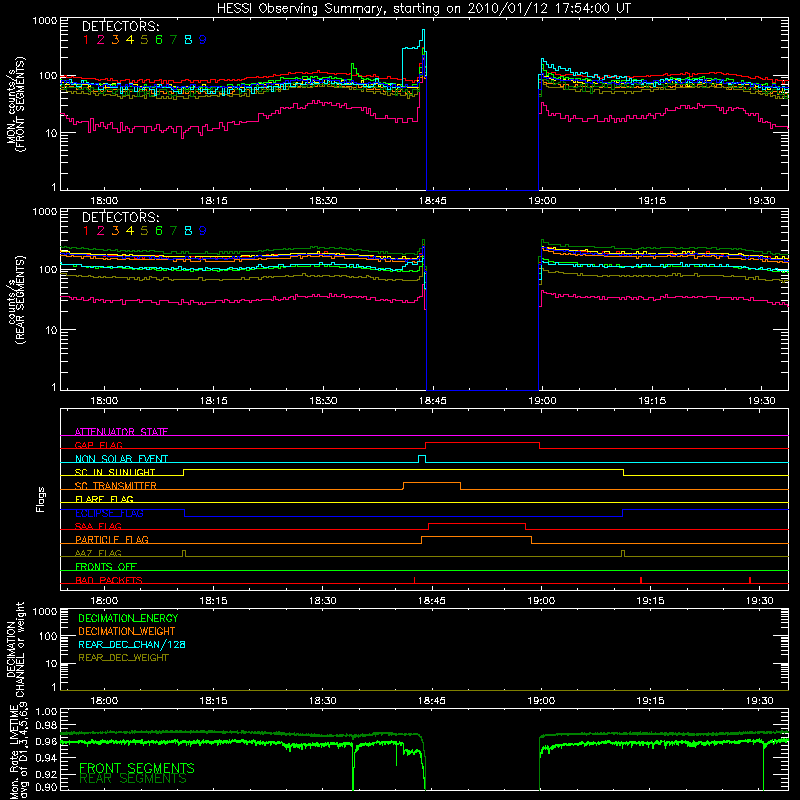
Task: Select detector 5 in rear segments legend
Action: (144, 231)
